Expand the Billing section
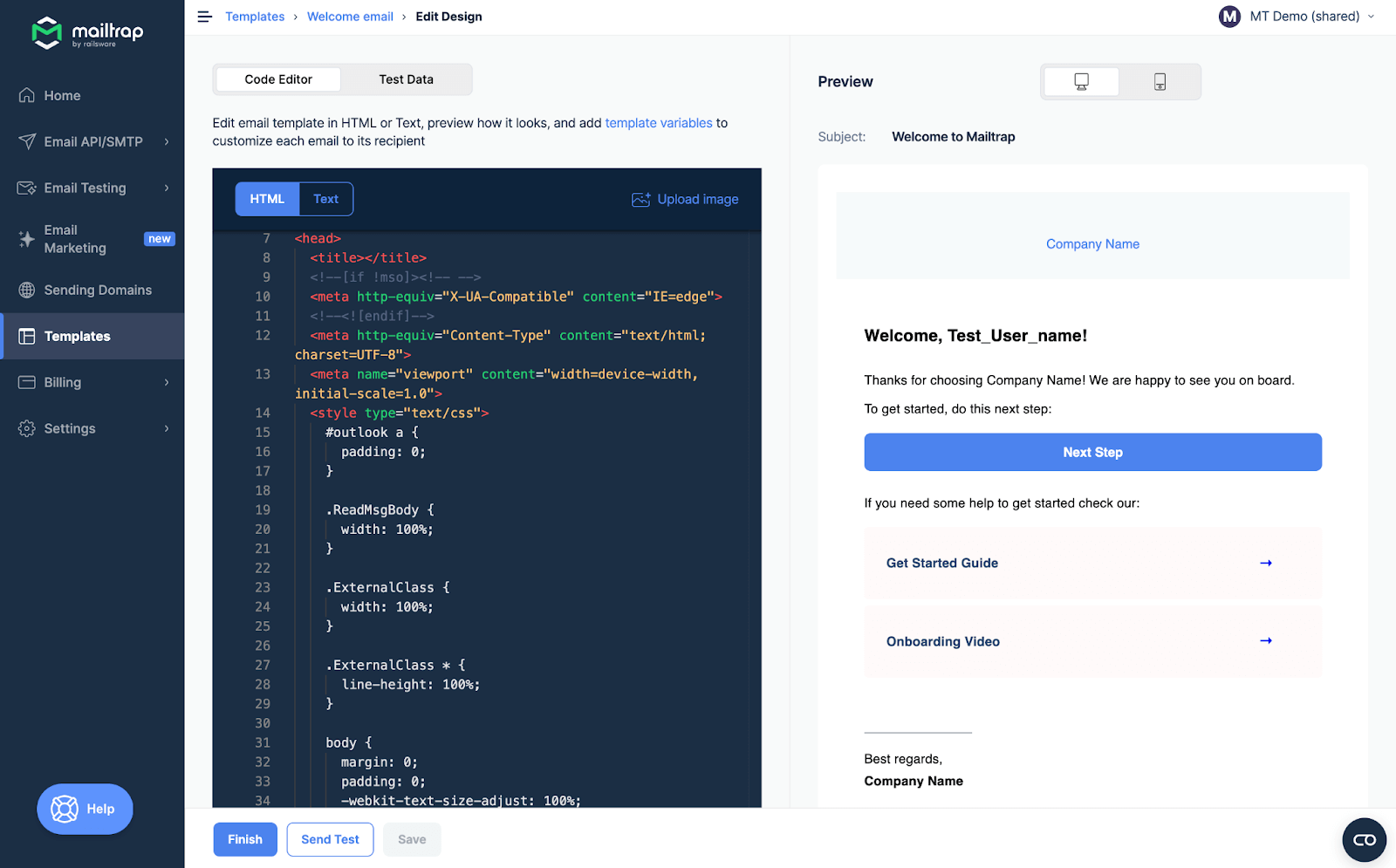The height and width of the screenshot is (868, 1396). point(60,382)
